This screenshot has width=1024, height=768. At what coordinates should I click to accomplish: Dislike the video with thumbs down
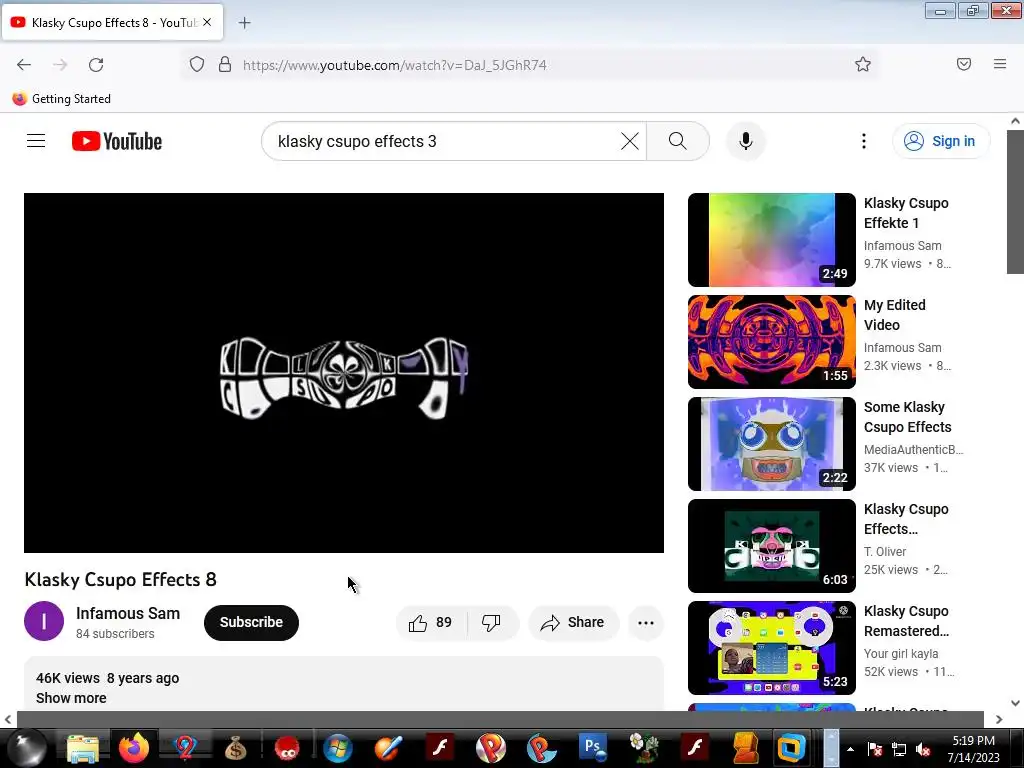tap(492, 622)
